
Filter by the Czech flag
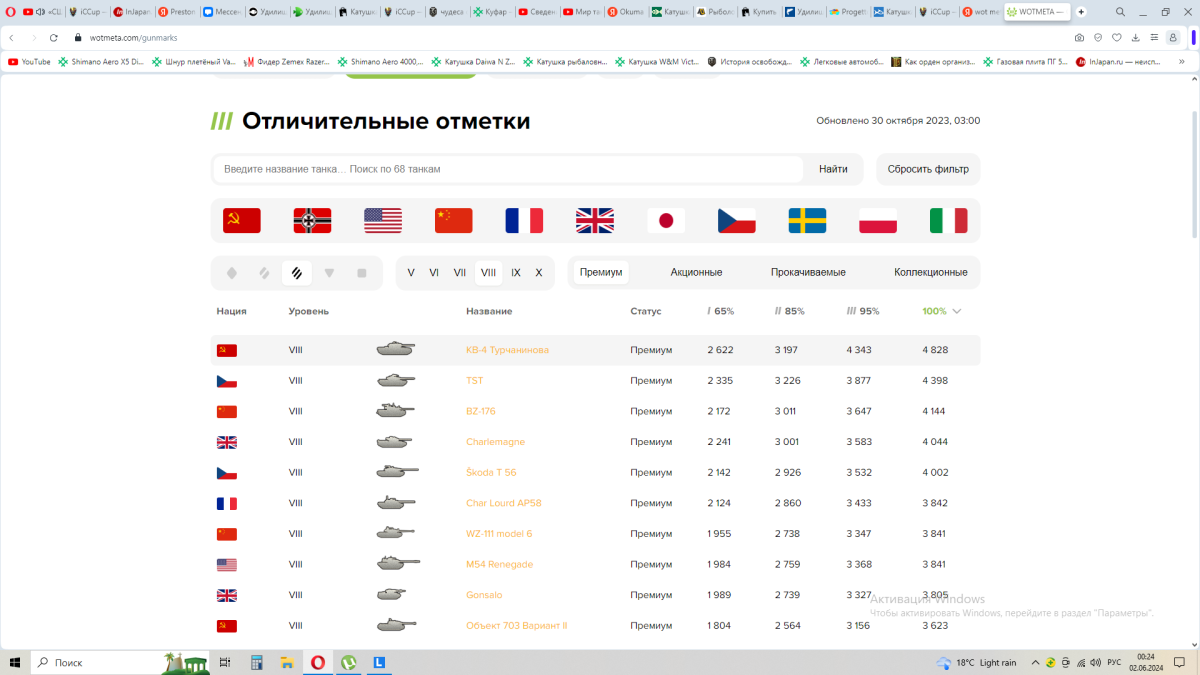(737, 220)
